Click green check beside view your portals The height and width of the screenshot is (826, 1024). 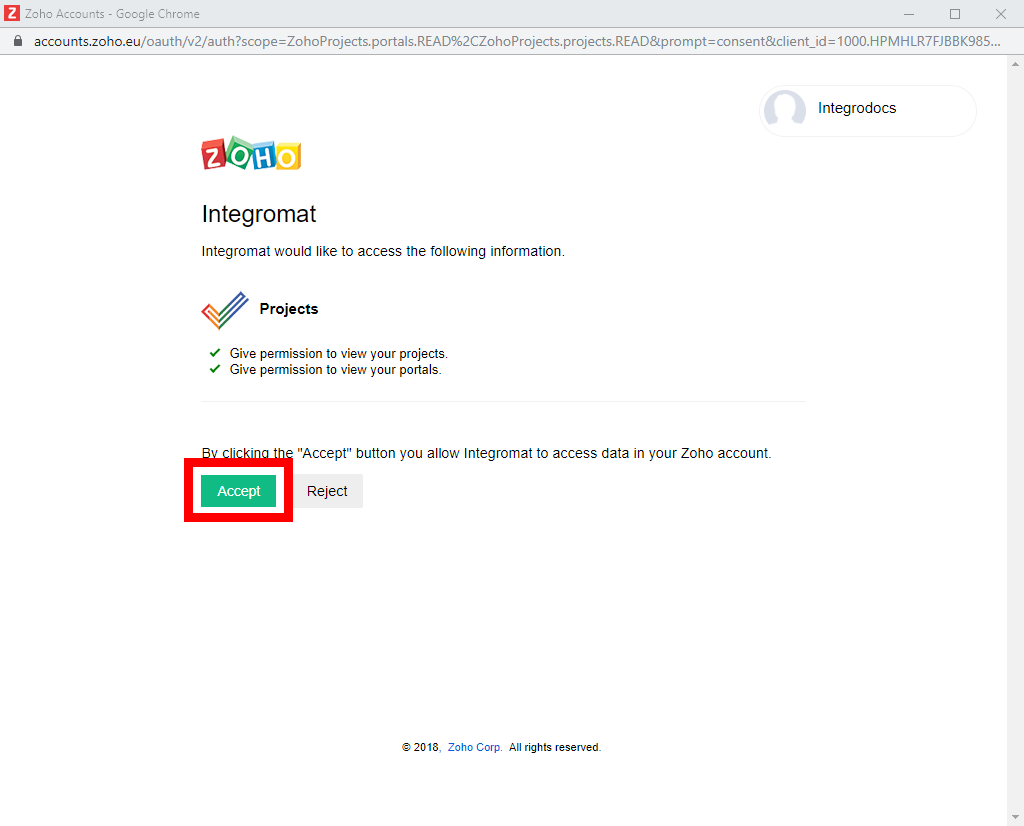[215, 370]
